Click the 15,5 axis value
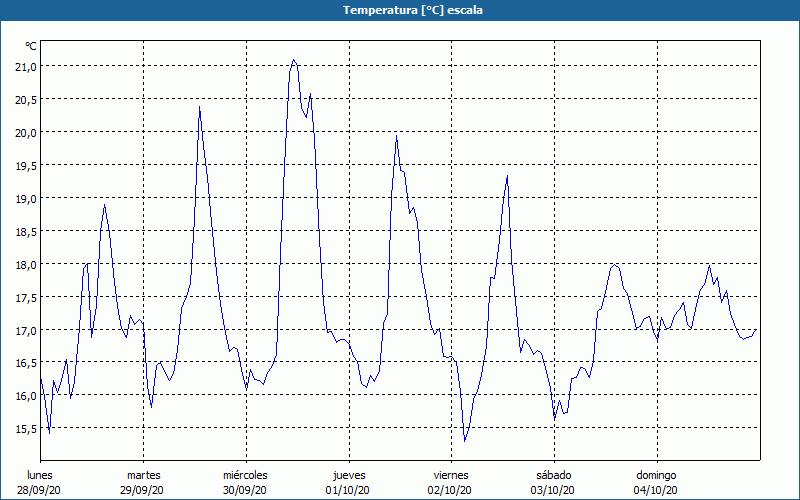800x500 pixels. tap(26, 429)
